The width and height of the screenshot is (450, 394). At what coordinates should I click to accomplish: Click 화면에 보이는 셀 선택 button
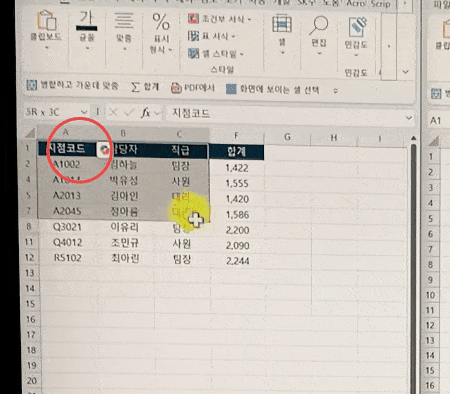click(273, 89)
